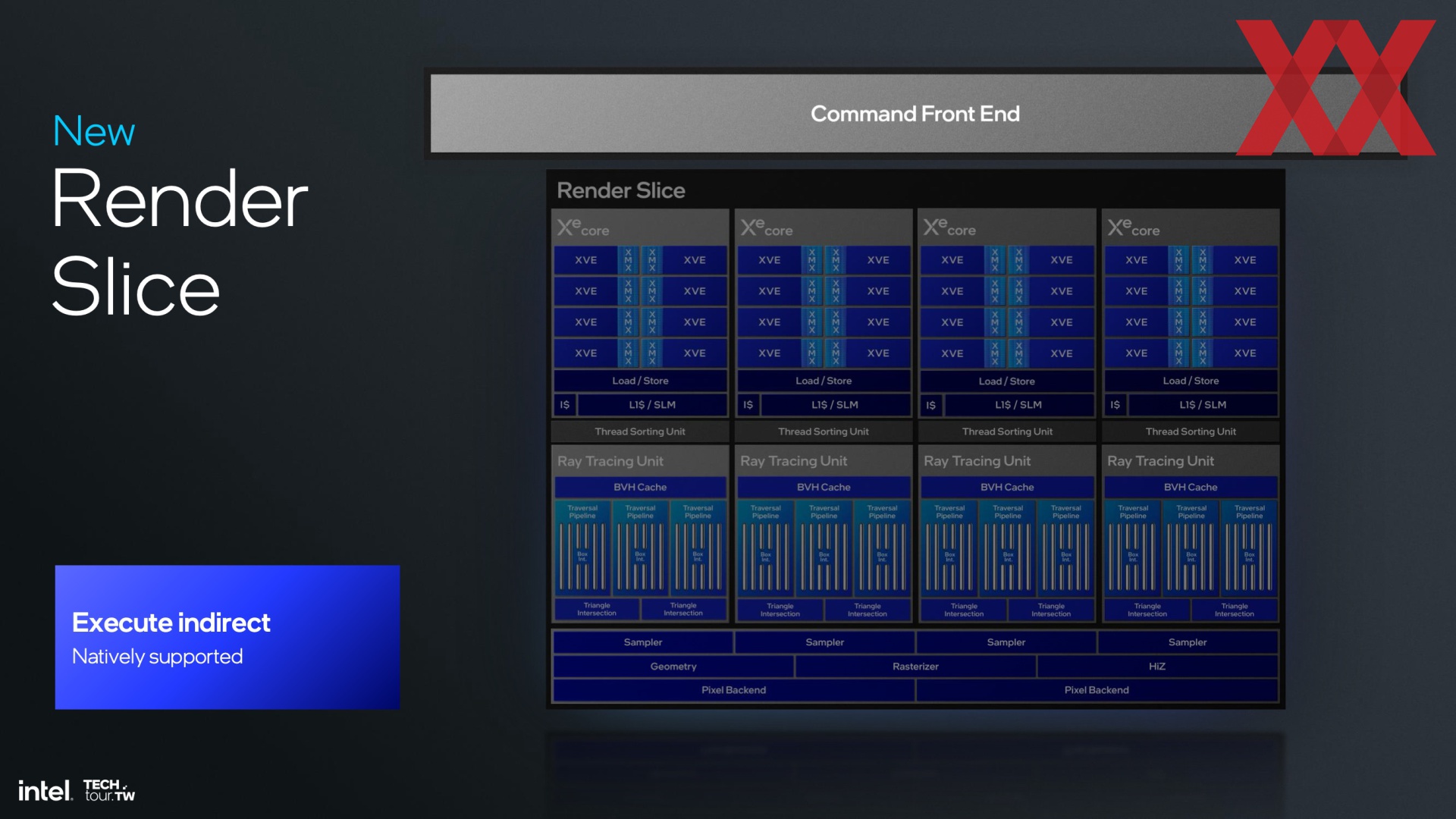Image resolution: width=1456 pixels, height=819 pixels.
Task: Click right Triangle Intersection in second Ray Tracing Unit
Action: pos(868,610)
